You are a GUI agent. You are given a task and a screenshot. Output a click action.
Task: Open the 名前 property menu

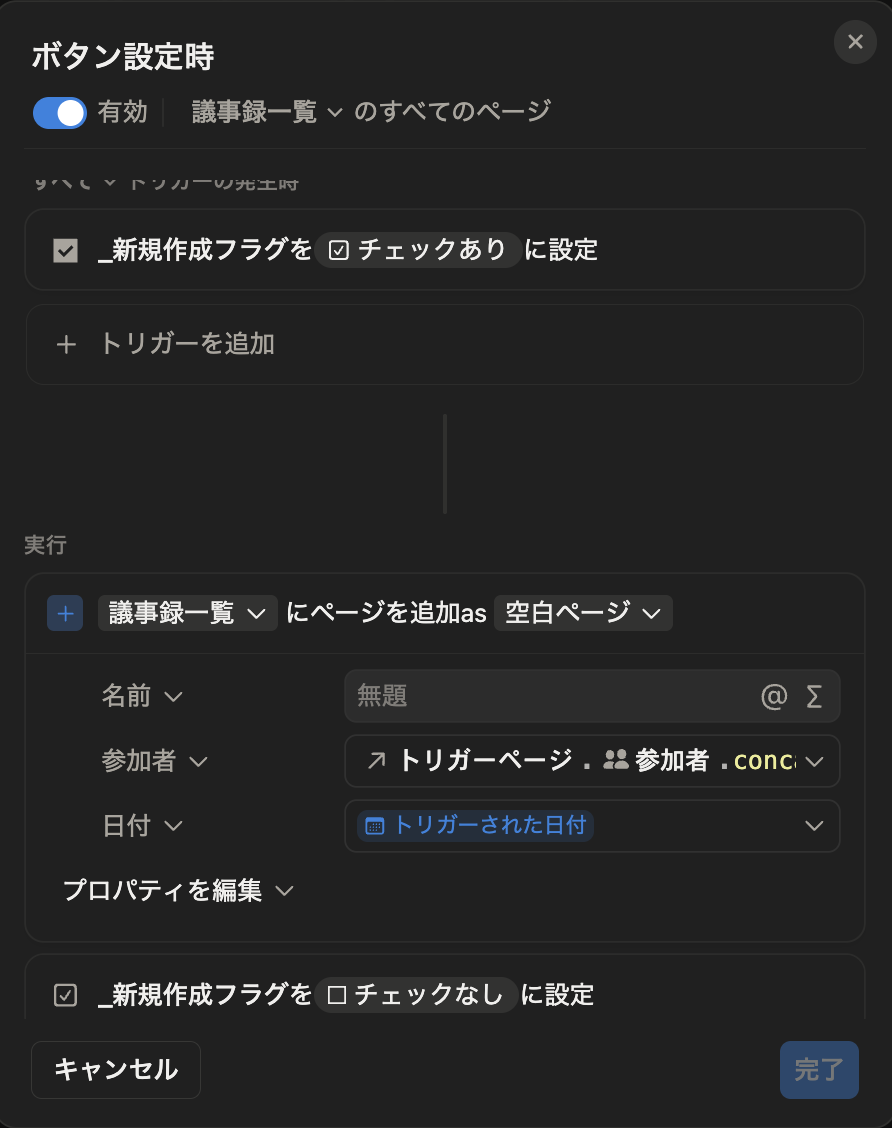(142, 696)
